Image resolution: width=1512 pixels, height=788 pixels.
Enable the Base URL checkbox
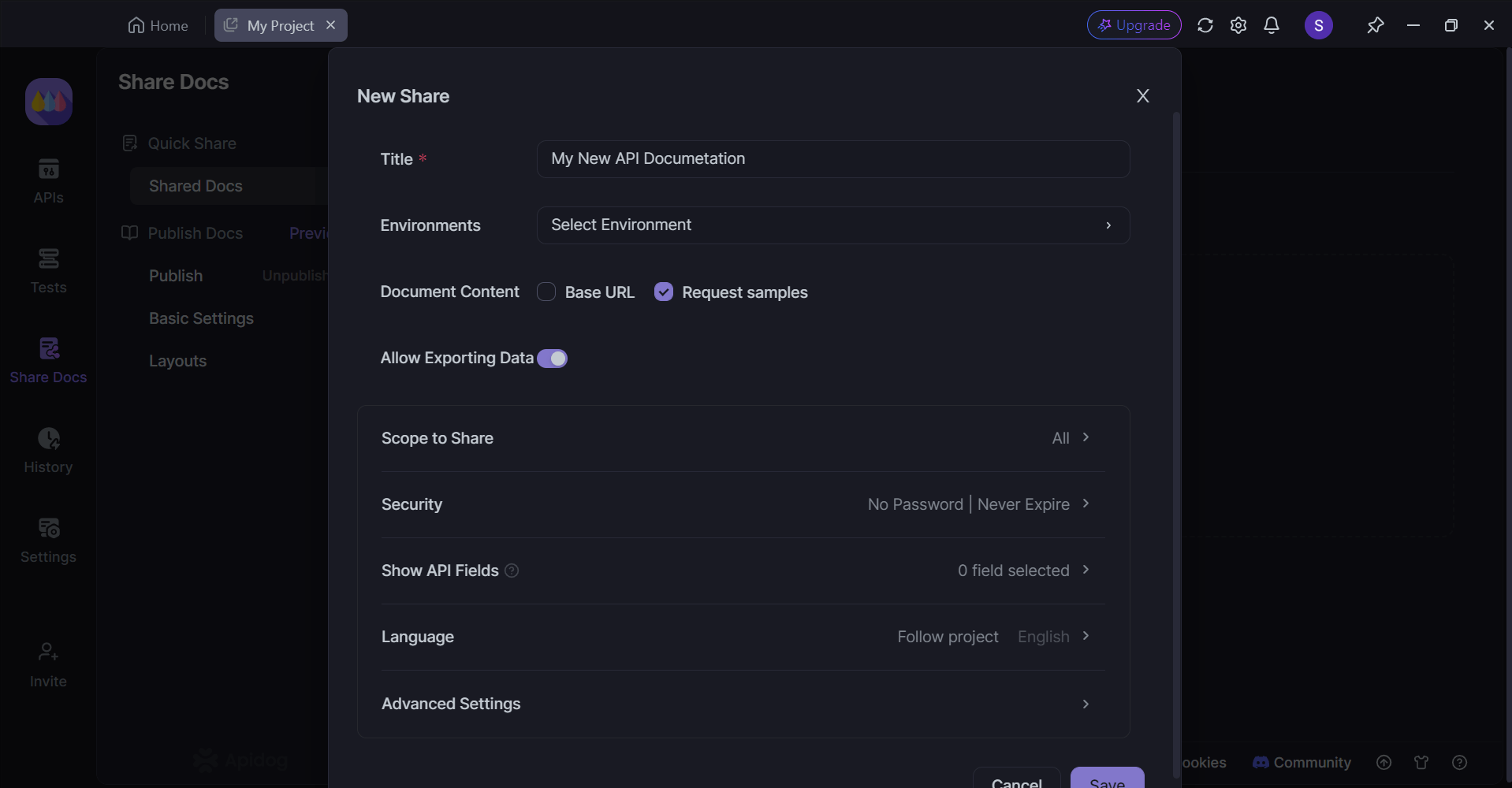(x=546, y=292)
